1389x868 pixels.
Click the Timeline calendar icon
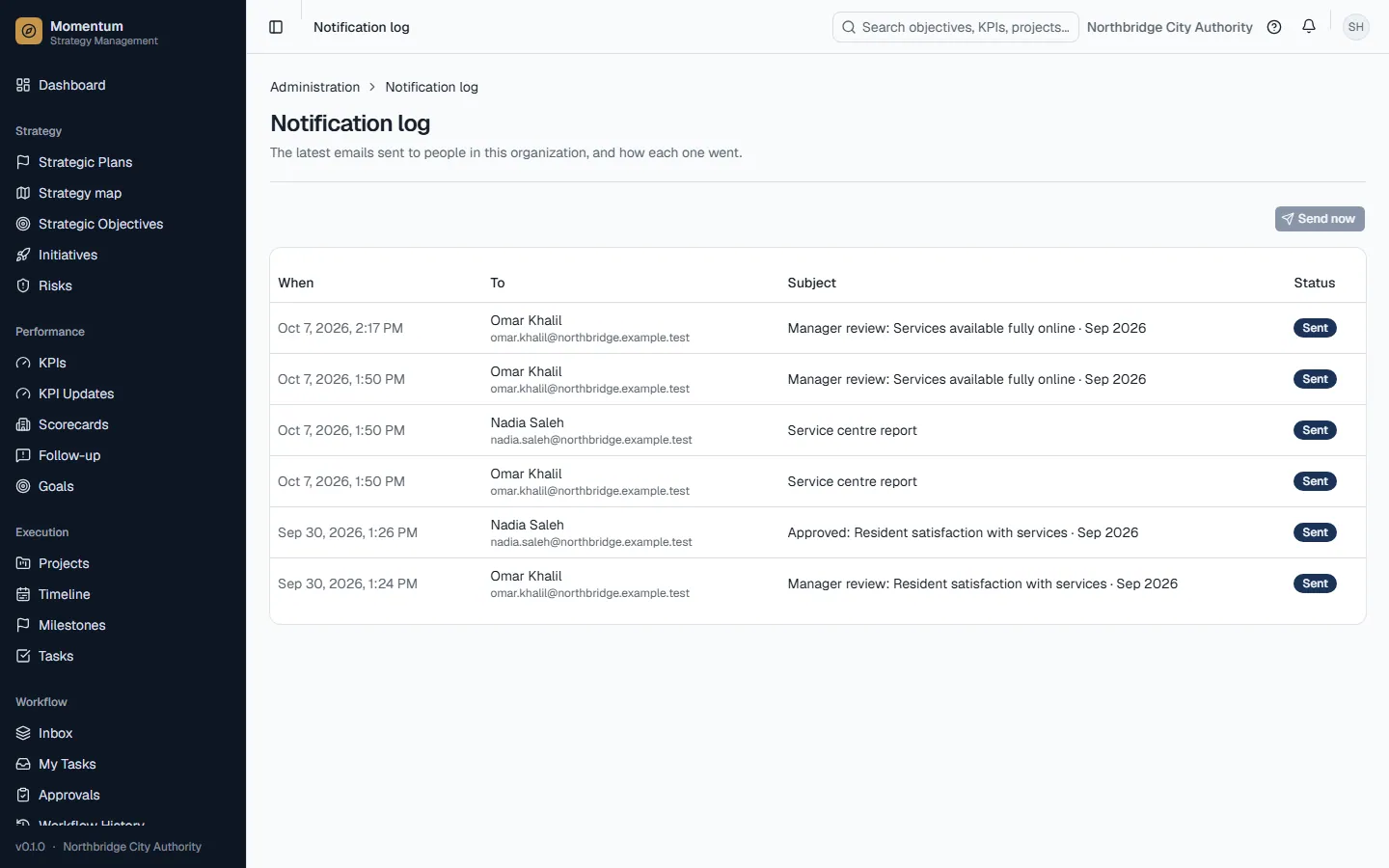click(23, 594)
